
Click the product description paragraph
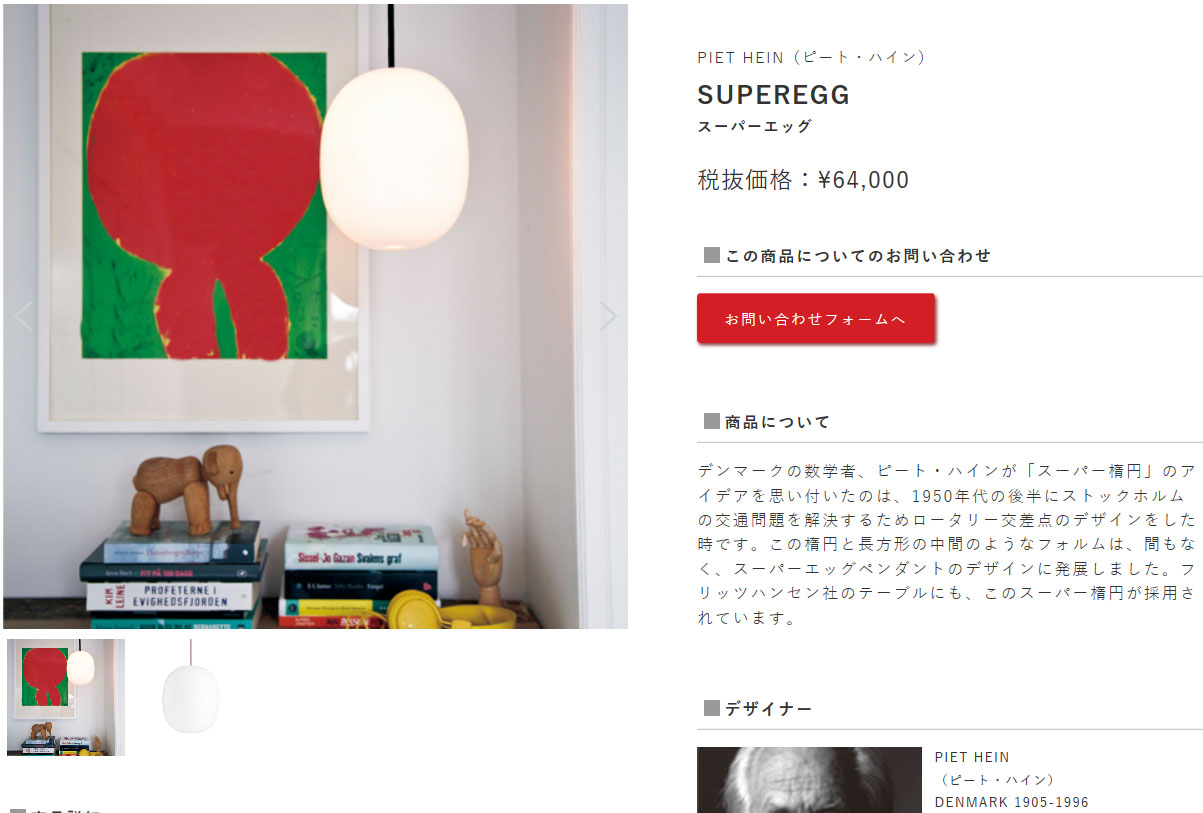[946, 544]
